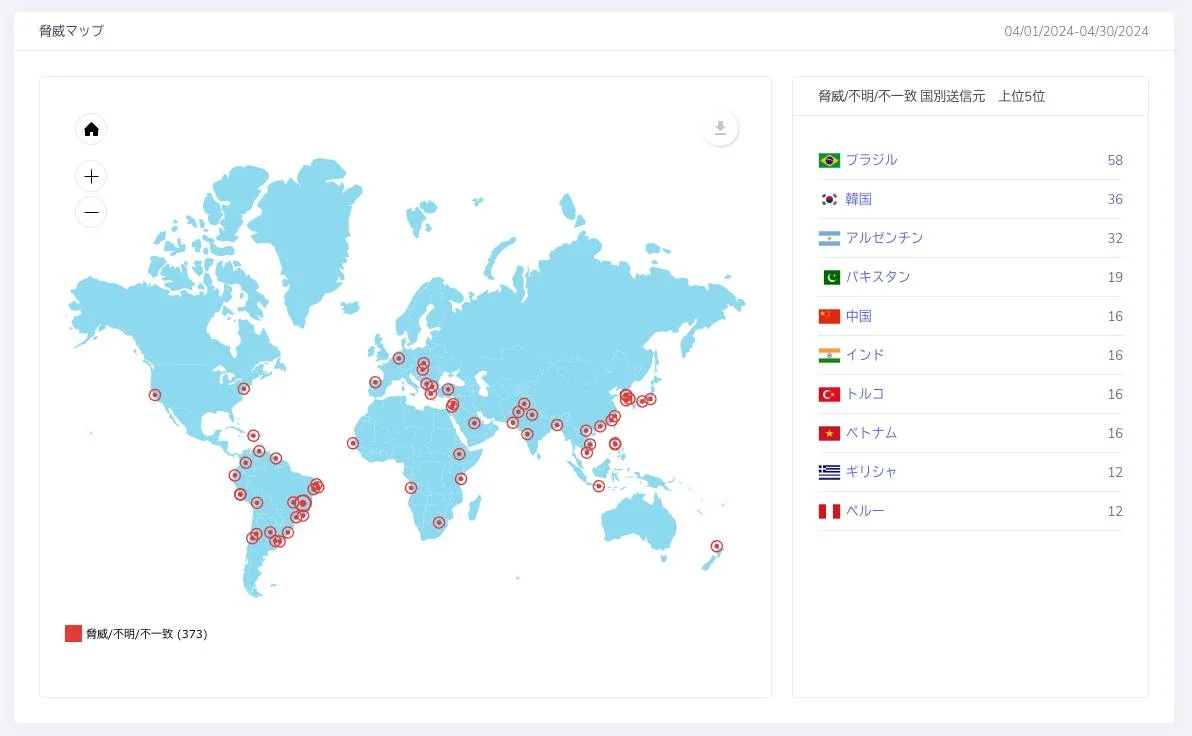Click the India flag icon
This screenshot has width=1192, height=736.
(x=829, y=355)
